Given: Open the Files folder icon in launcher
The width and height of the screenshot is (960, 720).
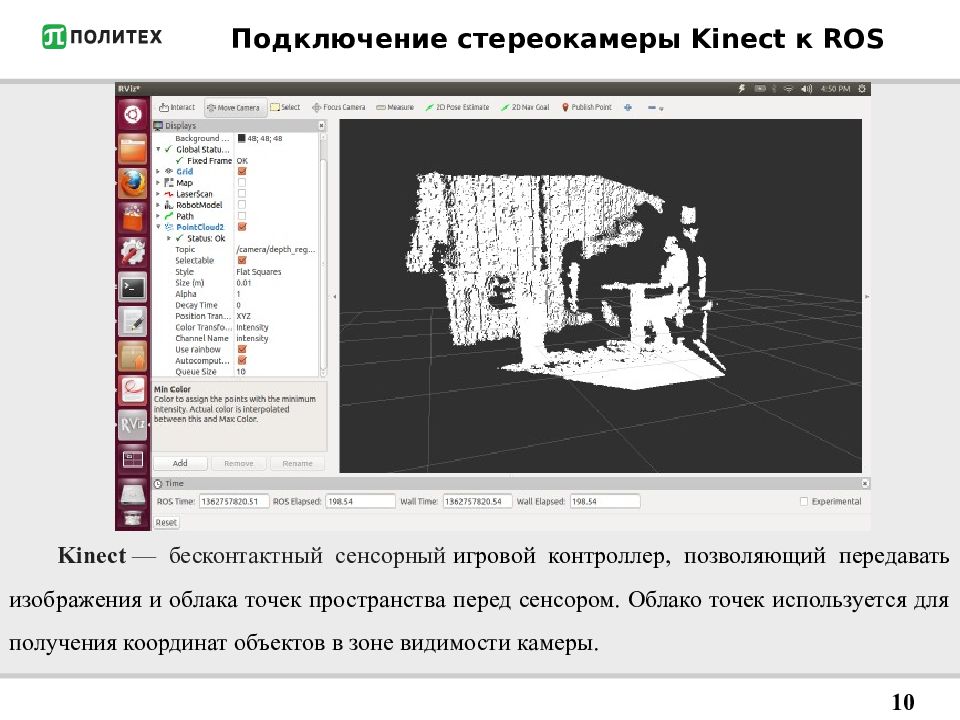Looking at the screenshot, I should tap(133, 149).
